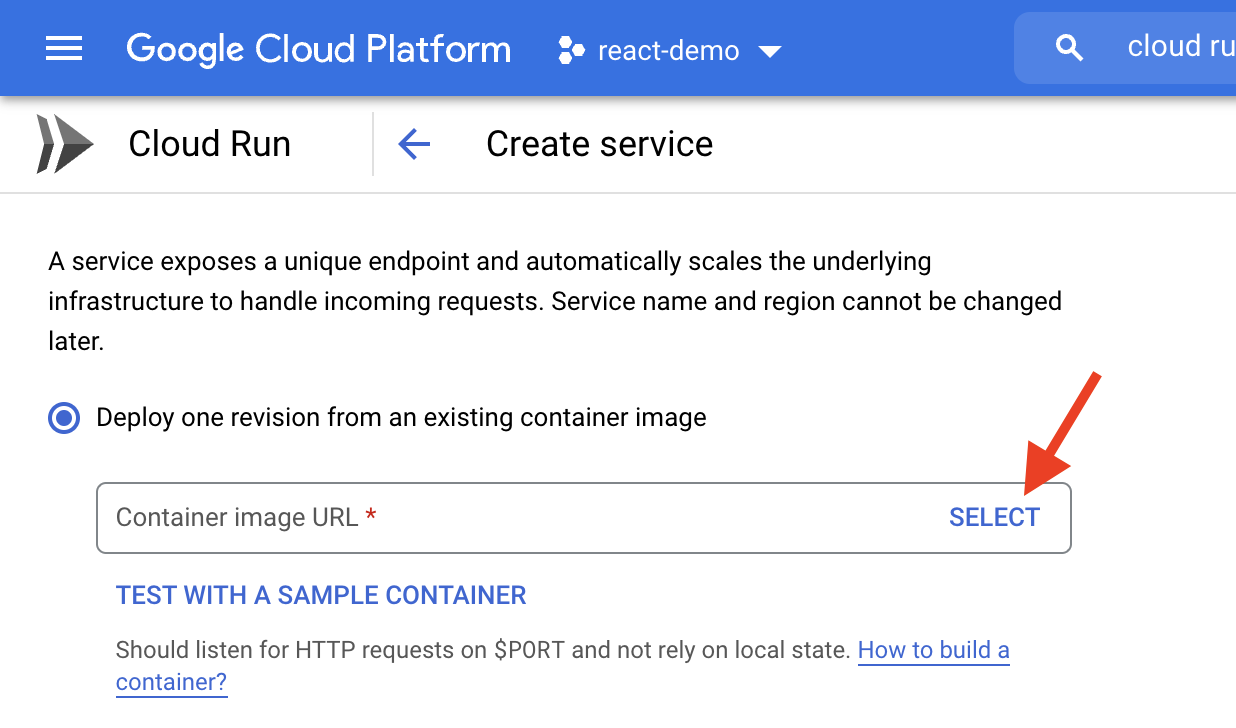Click SELECT to choose container image
This screenshot has width=1236, height=728.
994,517
